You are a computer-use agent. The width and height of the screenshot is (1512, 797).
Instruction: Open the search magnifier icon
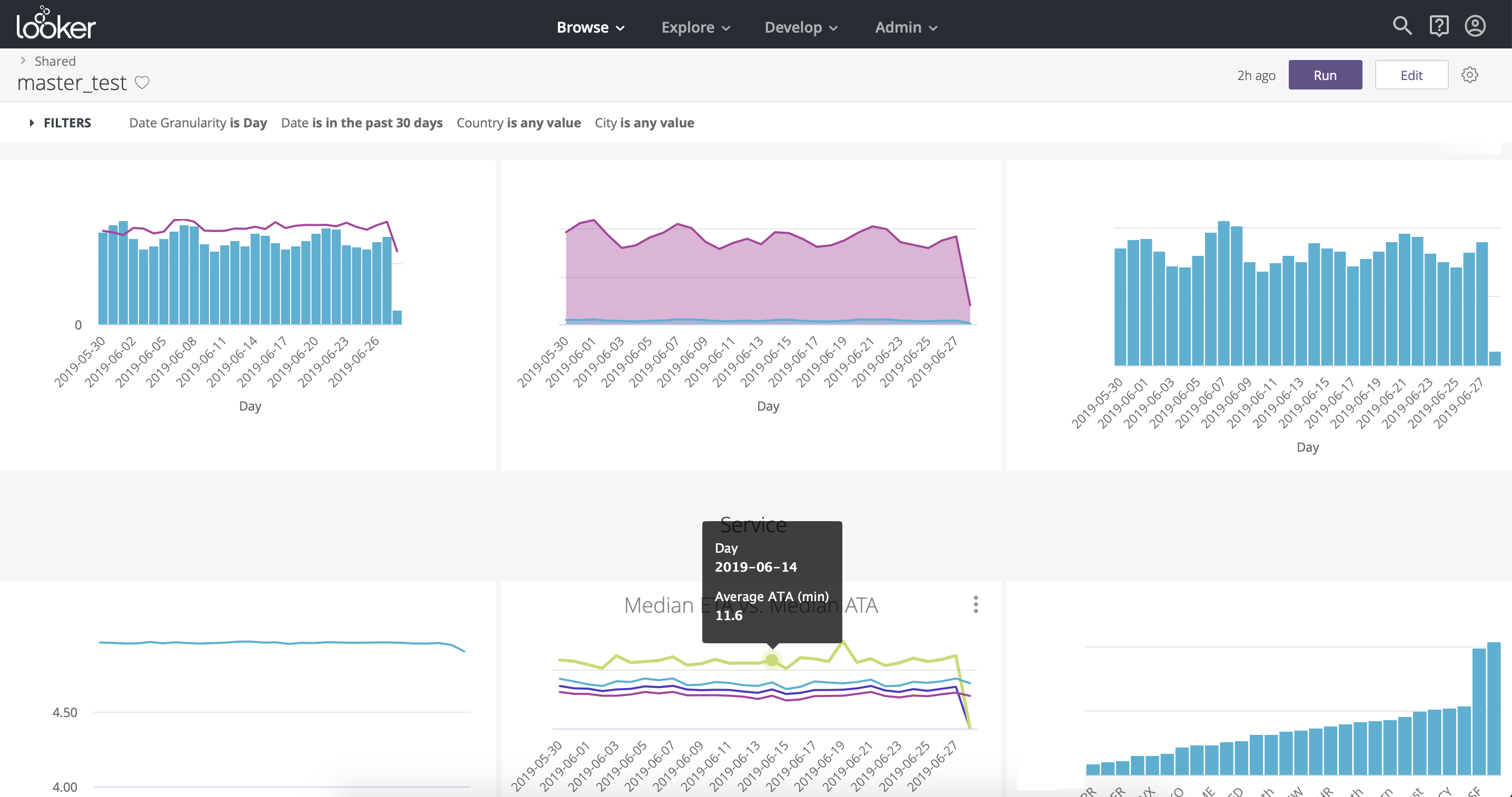(x=1401, y=26)
